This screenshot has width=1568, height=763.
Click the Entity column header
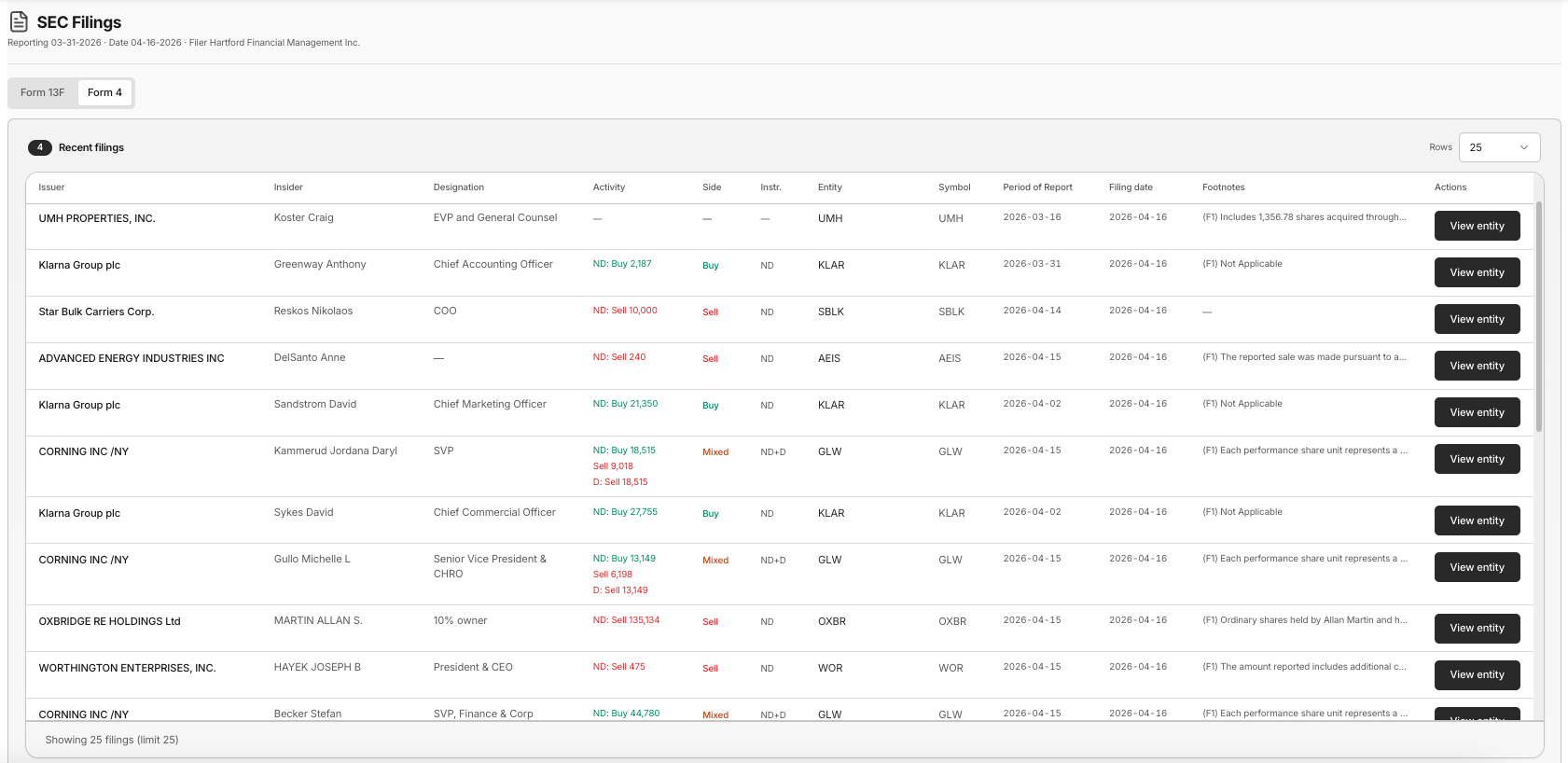tap(830, 187)
